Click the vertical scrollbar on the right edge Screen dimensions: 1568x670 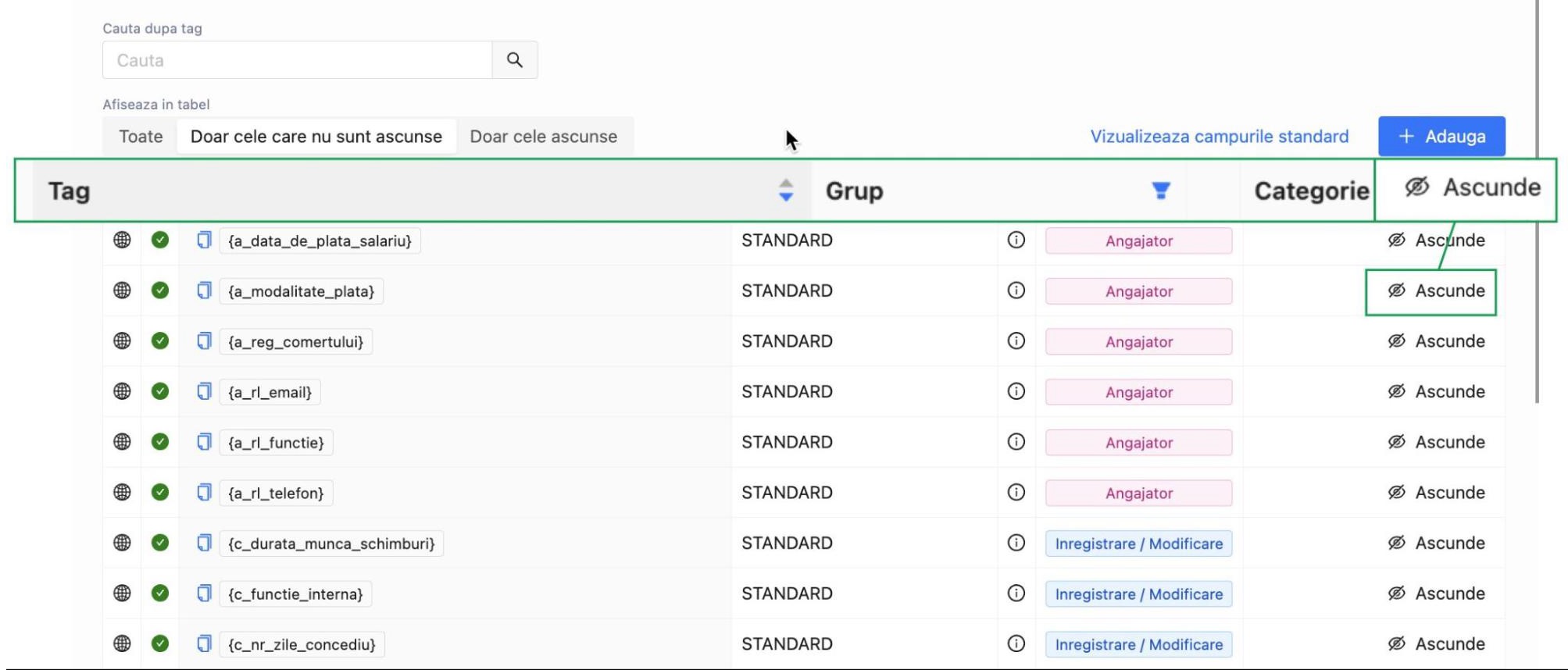[x=1537, y=201]
